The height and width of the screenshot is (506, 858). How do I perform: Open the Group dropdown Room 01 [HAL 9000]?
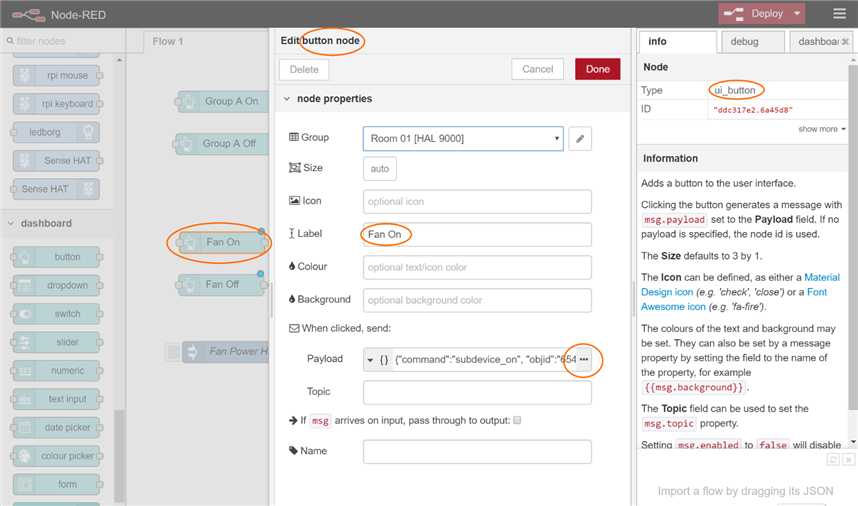tap(463, 138)
